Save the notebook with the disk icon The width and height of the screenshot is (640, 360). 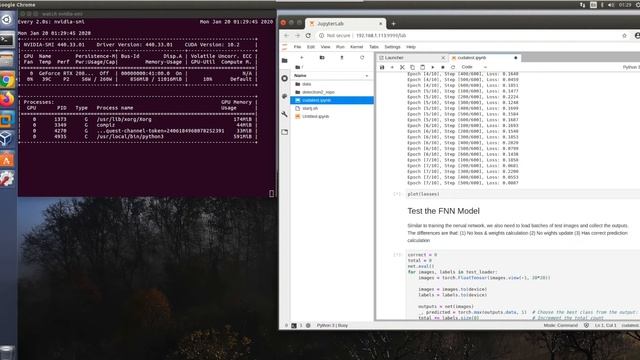(x=382, y=67)
